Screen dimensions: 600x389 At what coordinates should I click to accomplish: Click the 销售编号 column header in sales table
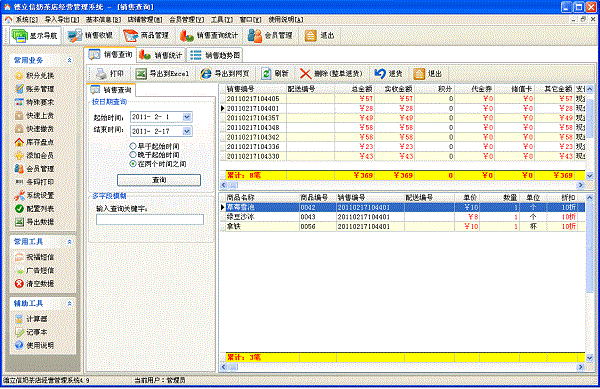[x=255, y=89]
